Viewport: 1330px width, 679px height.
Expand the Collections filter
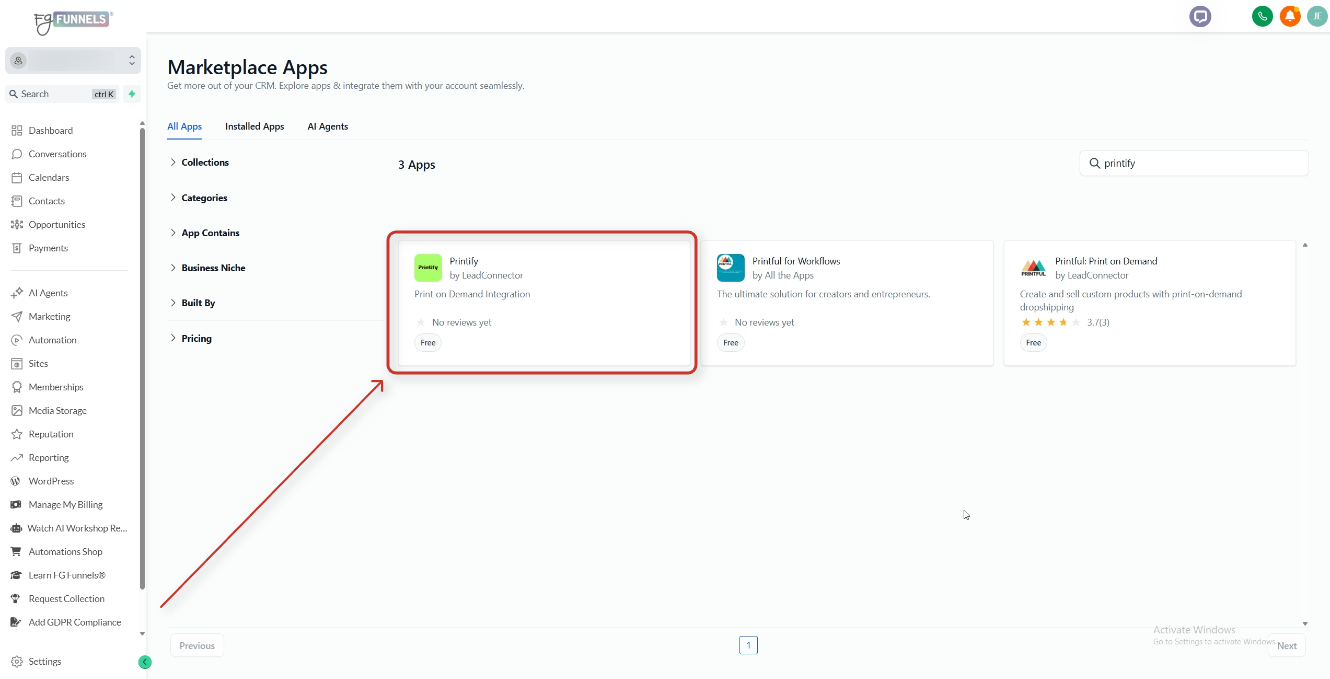click(x=200, y=162)
